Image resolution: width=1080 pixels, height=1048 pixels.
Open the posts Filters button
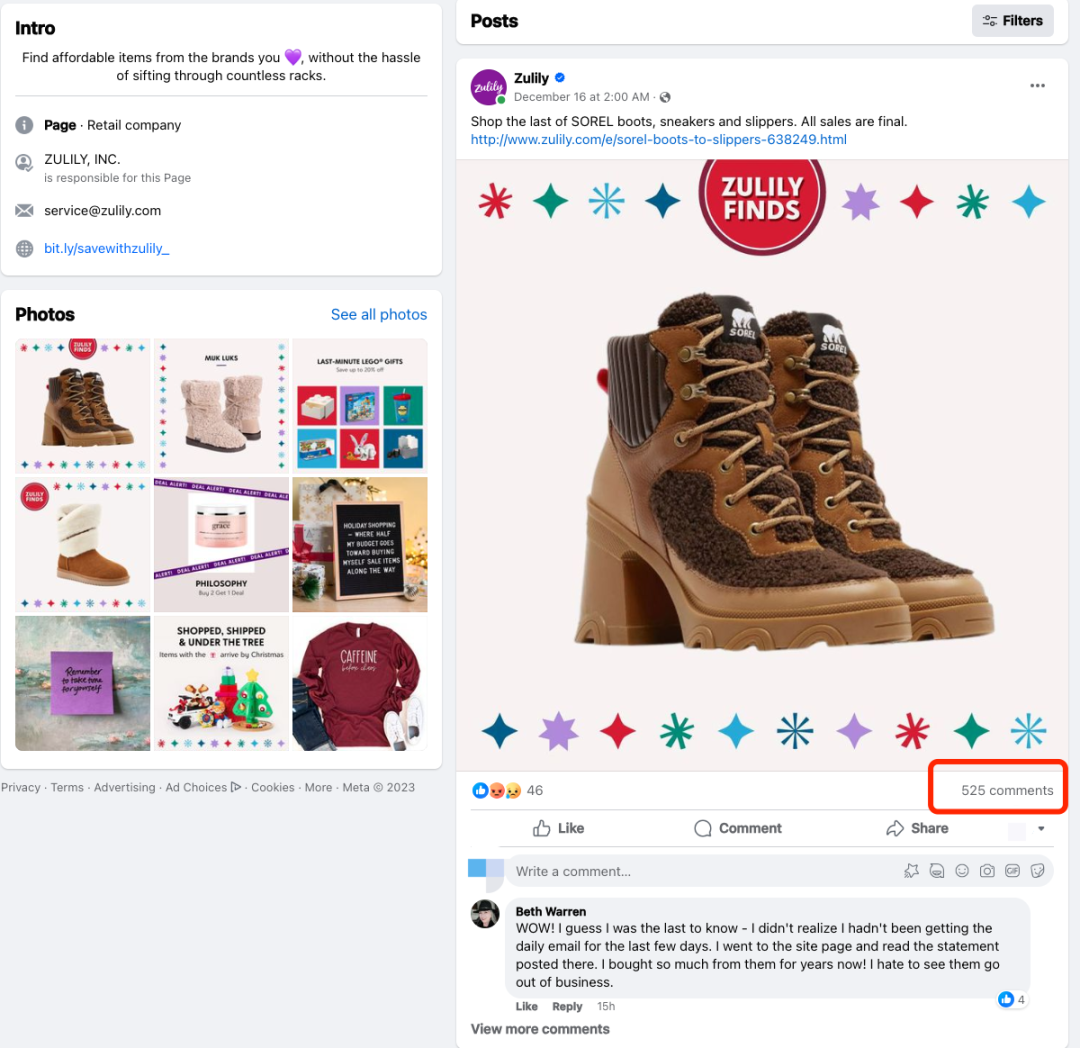(1012, 21)
